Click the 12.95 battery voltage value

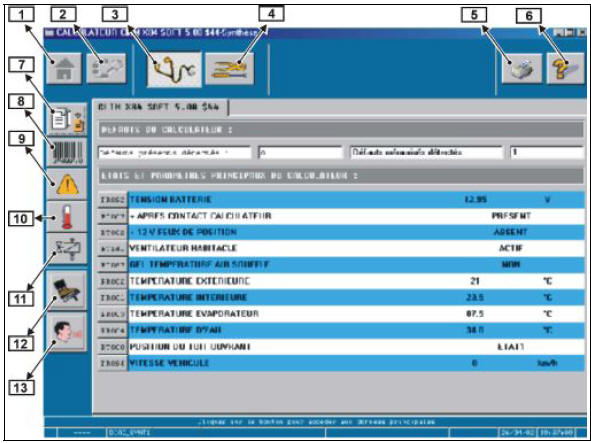475,199
